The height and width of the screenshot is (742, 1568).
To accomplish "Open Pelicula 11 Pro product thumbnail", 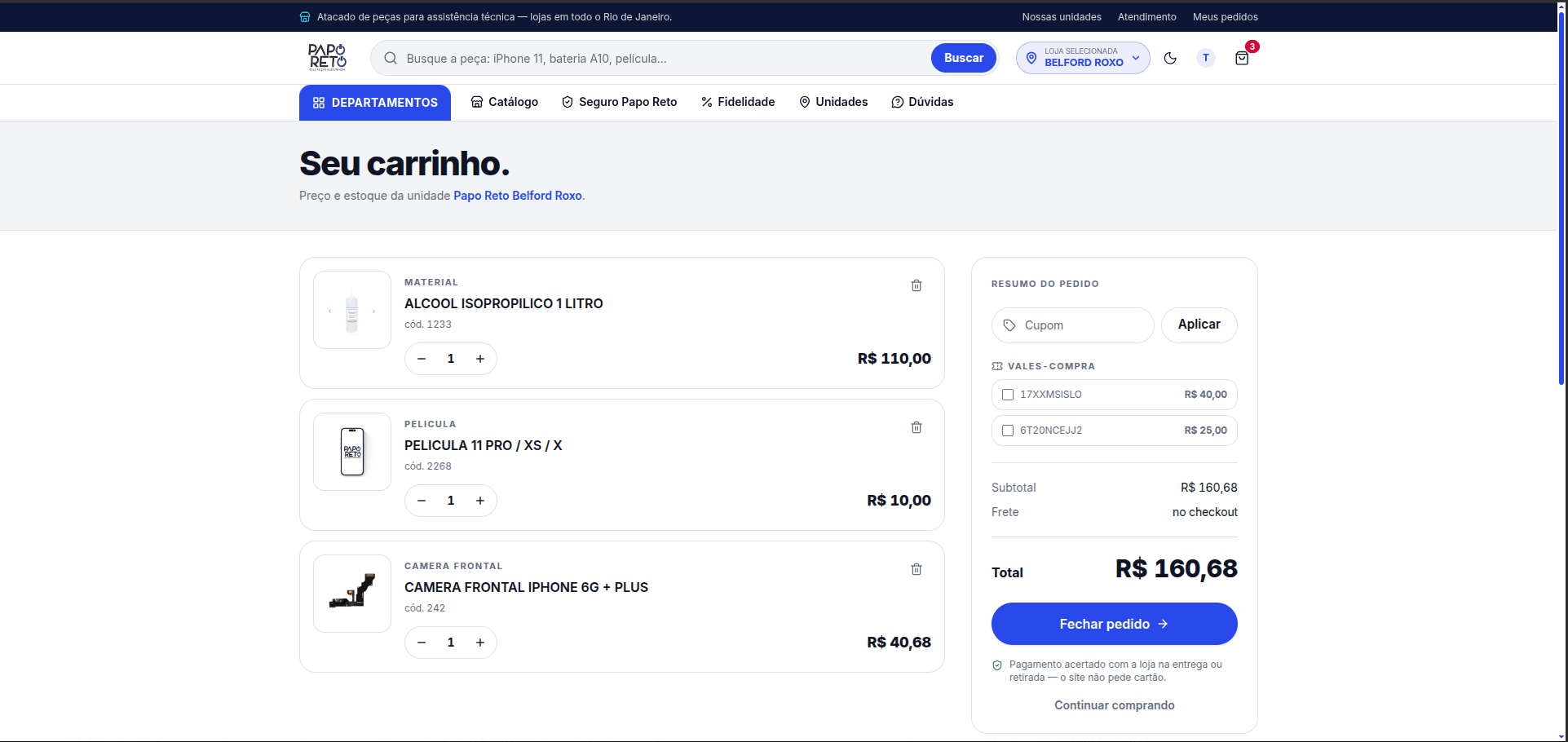I will pyautogui.click(x=352, y=452).
